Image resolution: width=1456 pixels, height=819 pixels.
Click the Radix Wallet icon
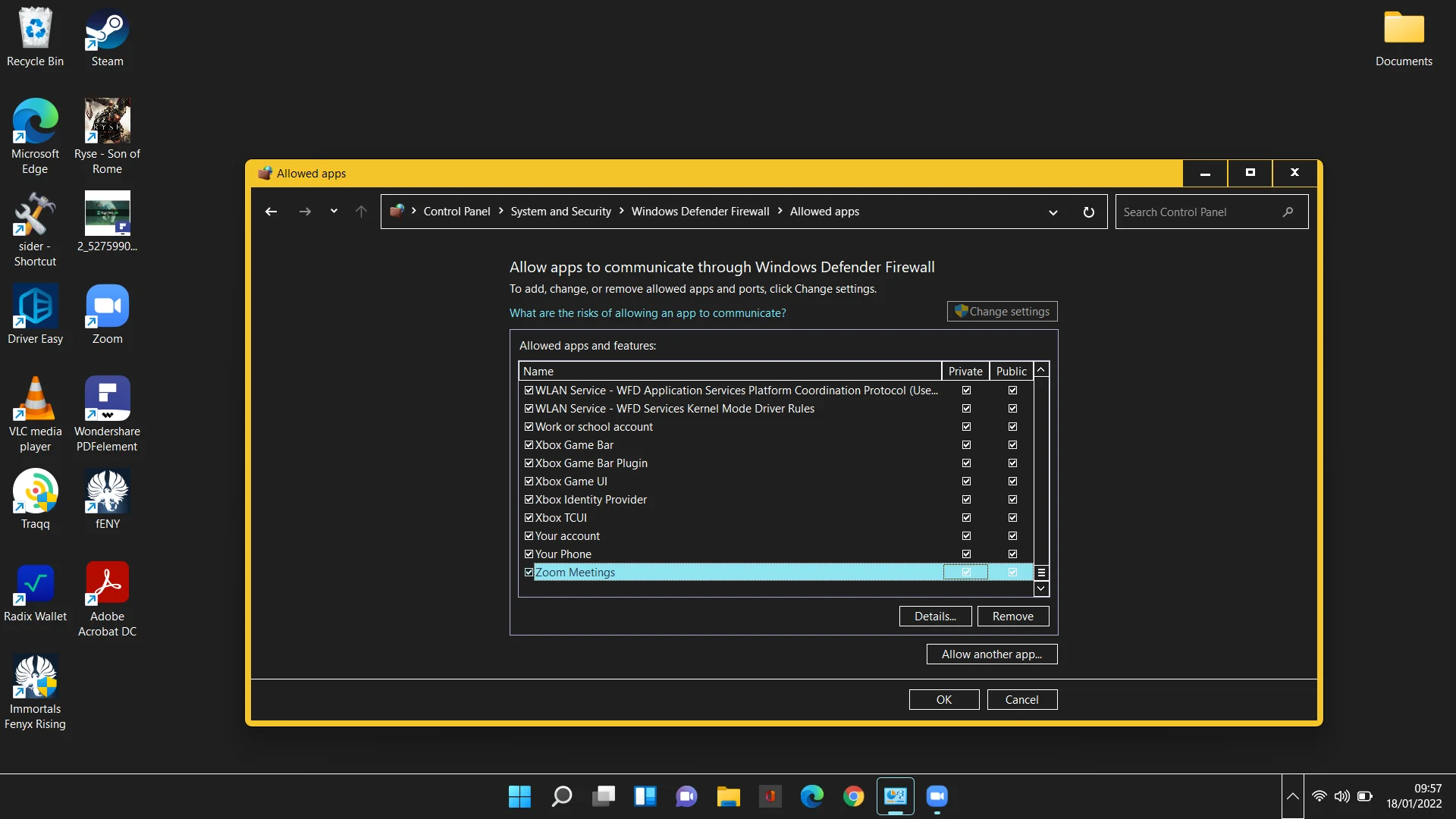tap(35, 582)
